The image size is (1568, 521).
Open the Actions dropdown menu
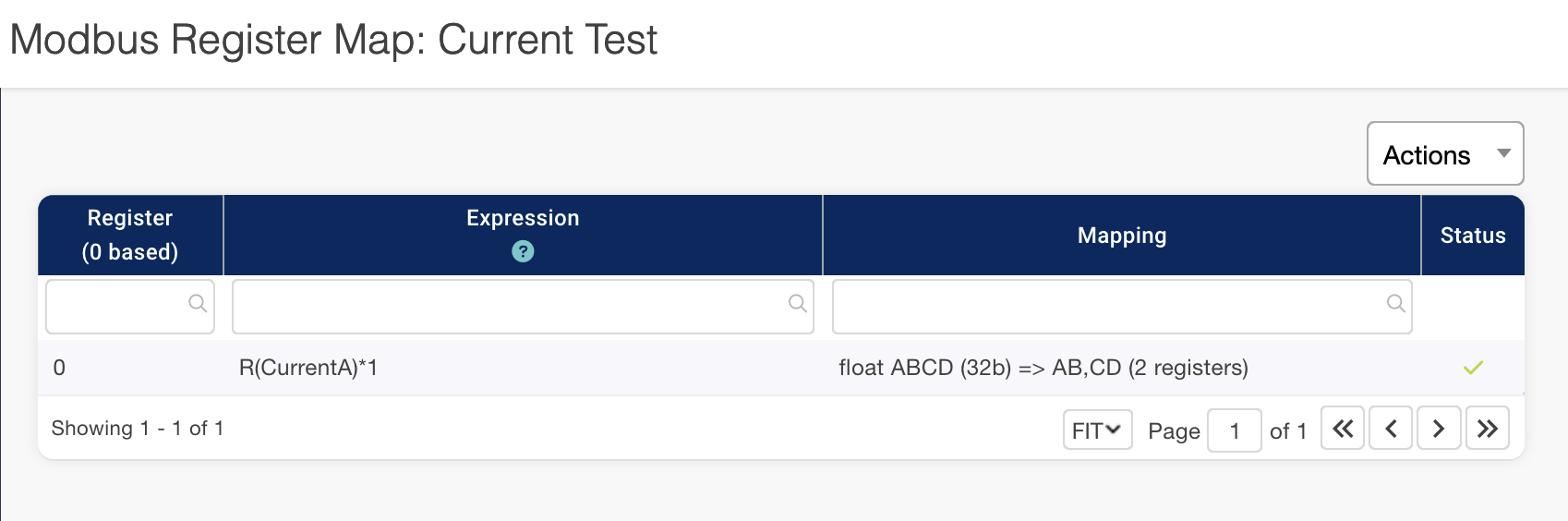coord(1445,154)
